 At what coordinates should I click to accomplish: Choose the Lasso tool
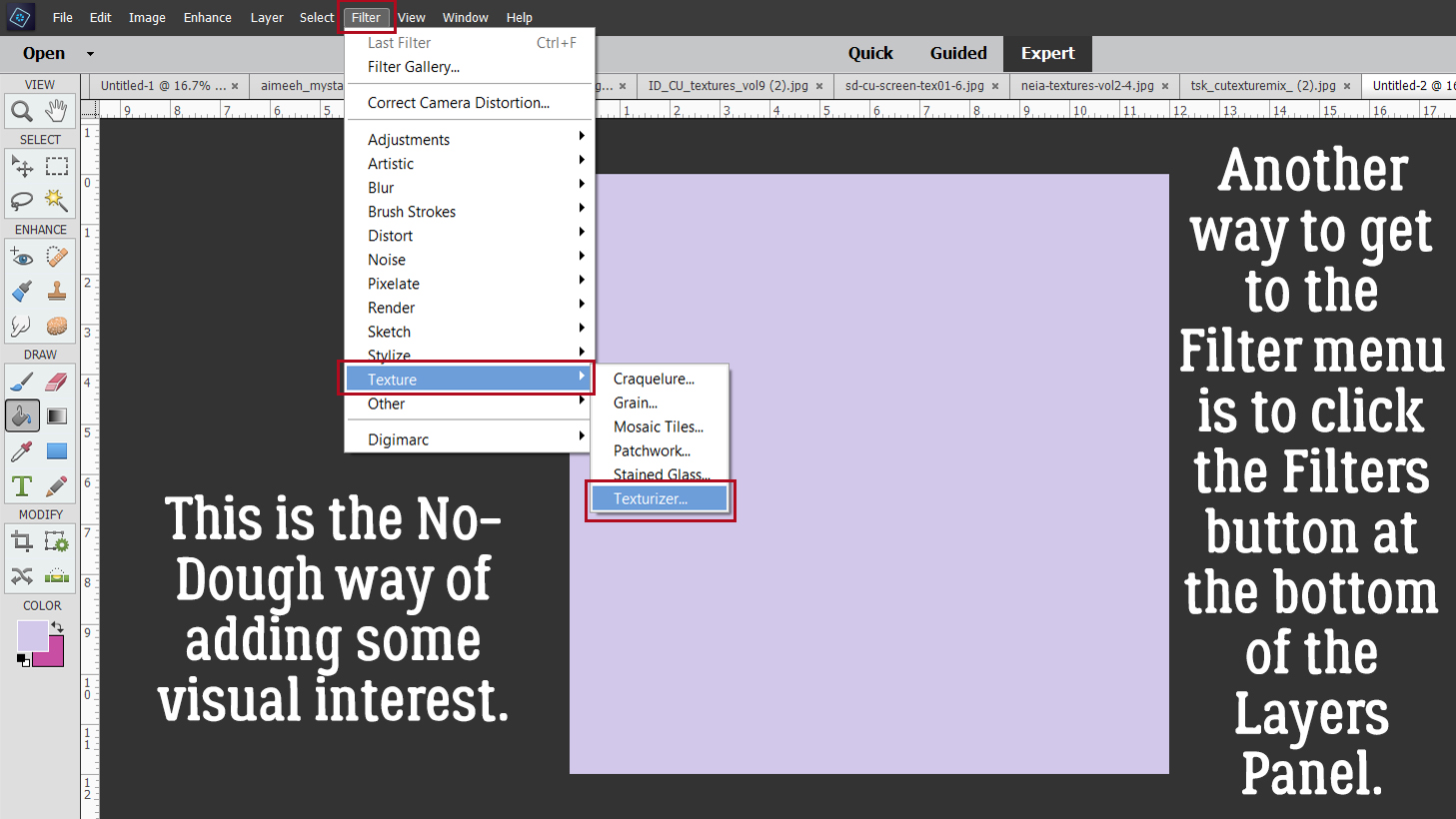click(21, 201)
